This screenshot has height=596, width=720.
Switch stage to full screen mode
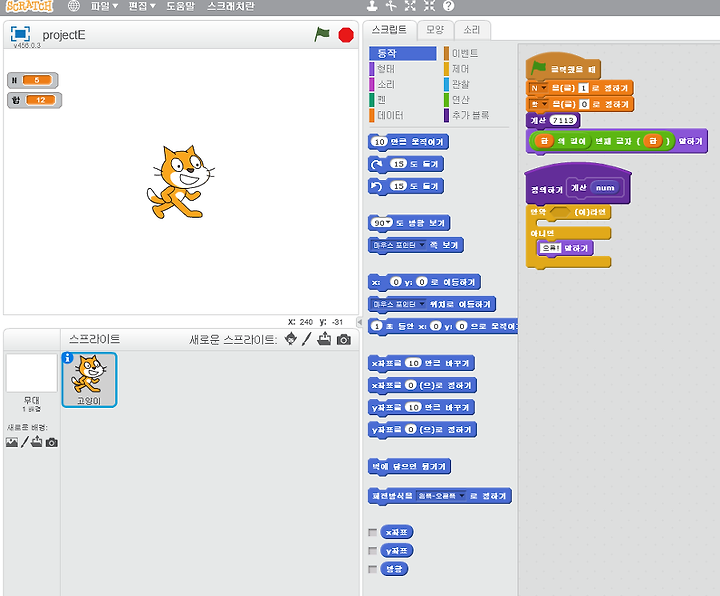tap(20, 34)
